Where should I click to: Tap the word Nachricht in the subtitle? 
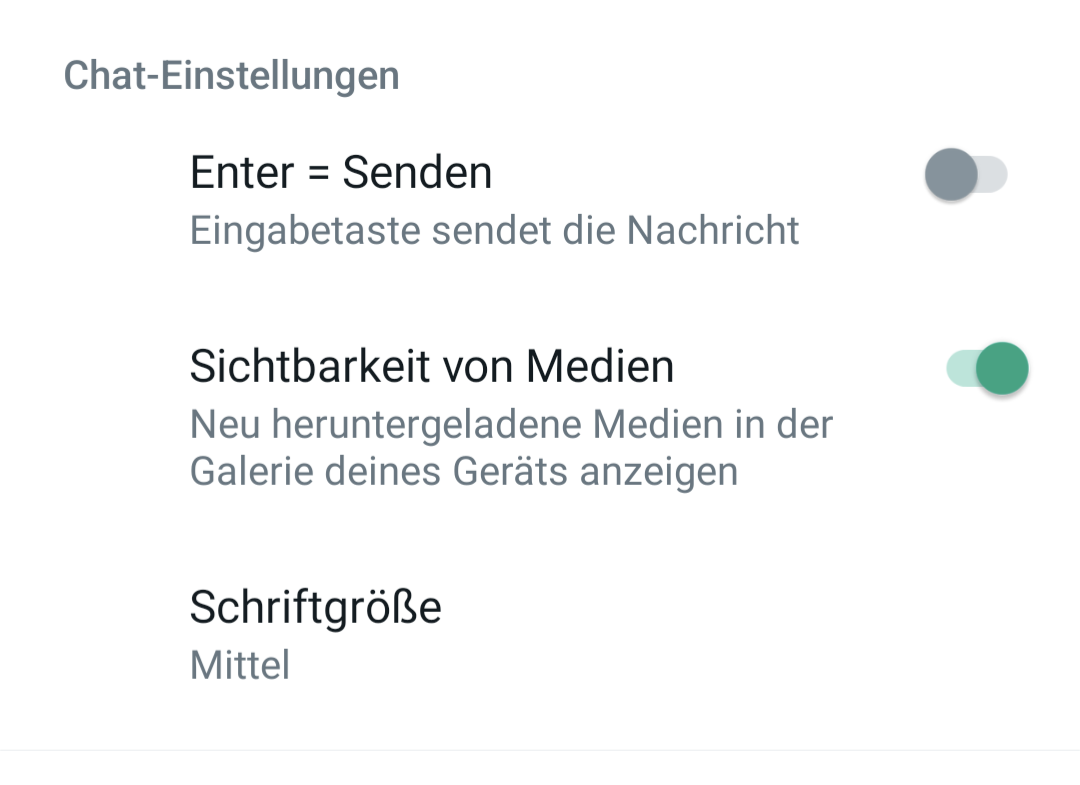713,230
